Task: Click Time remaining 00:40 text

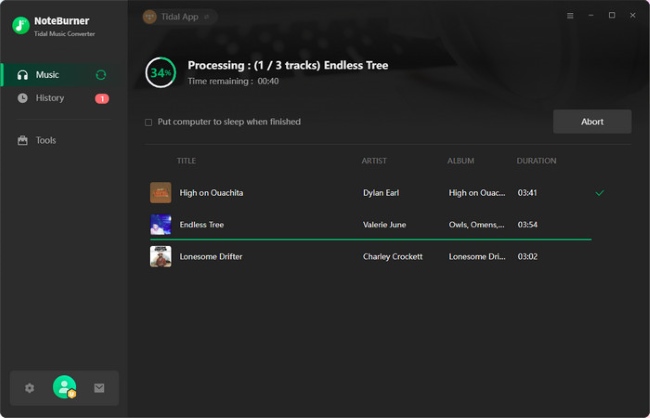Action: 233,81
